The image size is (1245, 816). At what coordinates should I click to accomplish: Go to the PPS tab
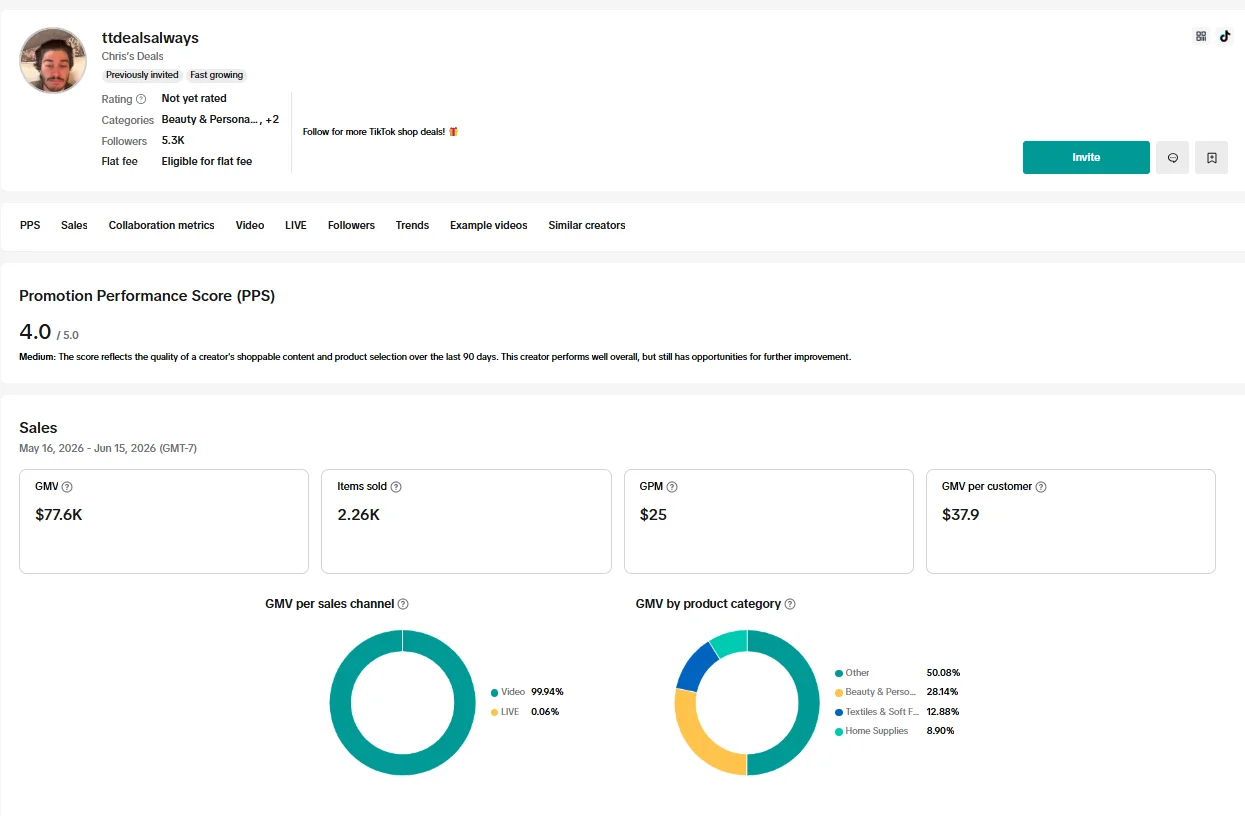pyautogui.click(x=30, y=225)
